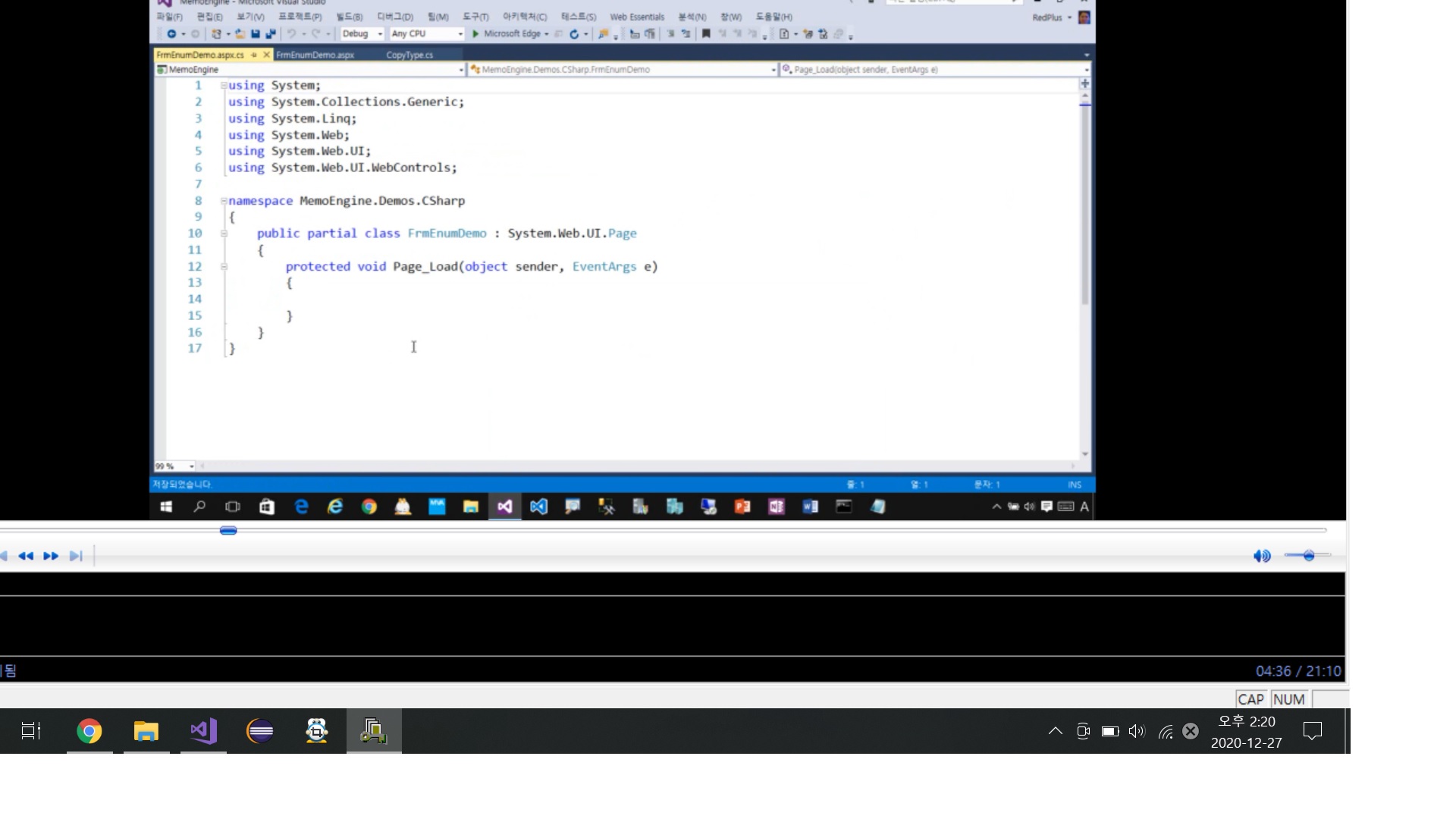Image resolution: width=1456 pixels, height=819 pixels.
Task: Click the 04:36 / 21:10 playback time
Action: coord(1298,671)
